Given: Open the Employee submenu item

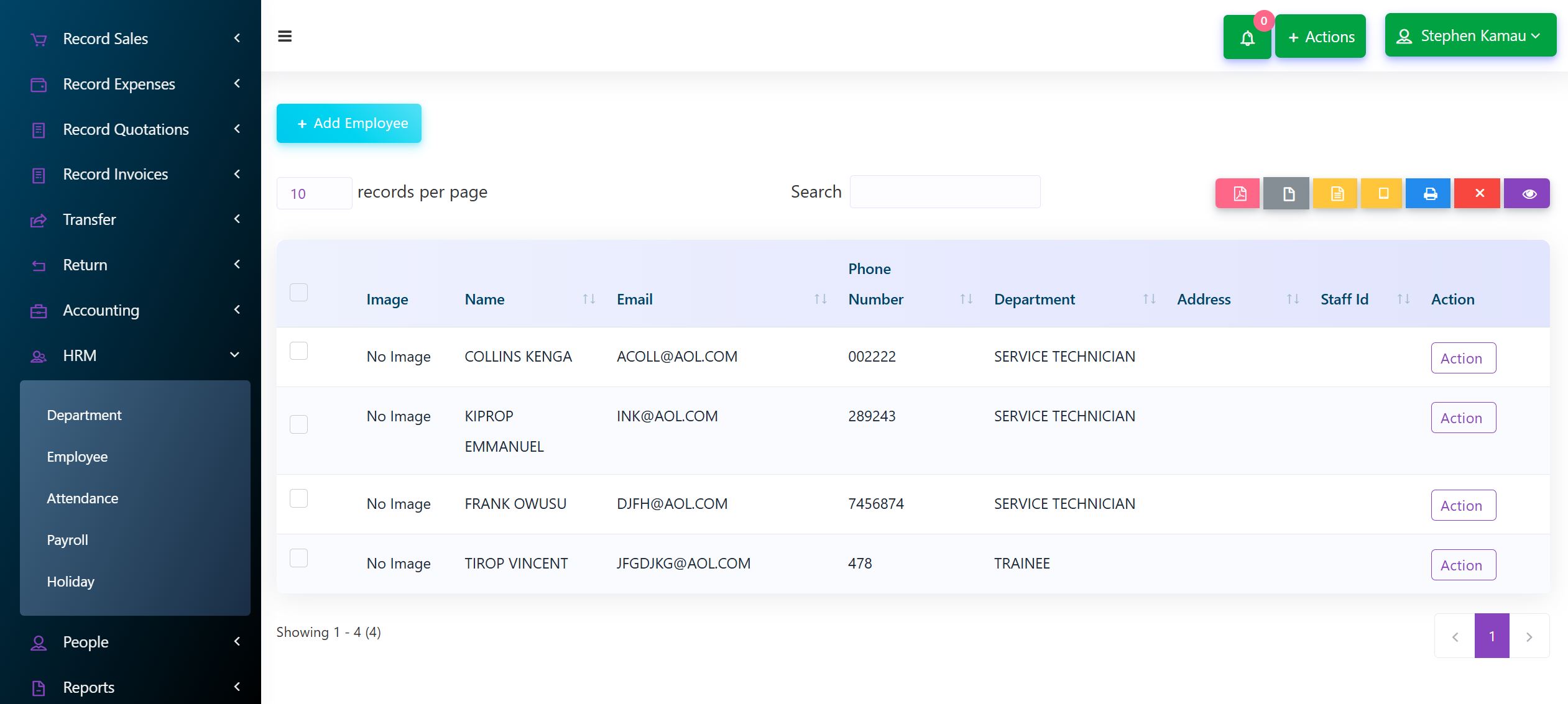Looking at the screenshot, I should pos(77,457).
